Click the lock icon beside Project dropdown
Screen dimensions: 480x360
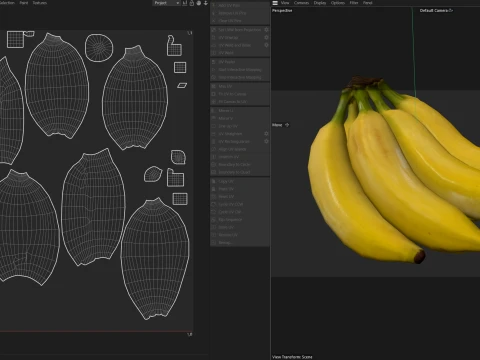(x=192, y=3)
